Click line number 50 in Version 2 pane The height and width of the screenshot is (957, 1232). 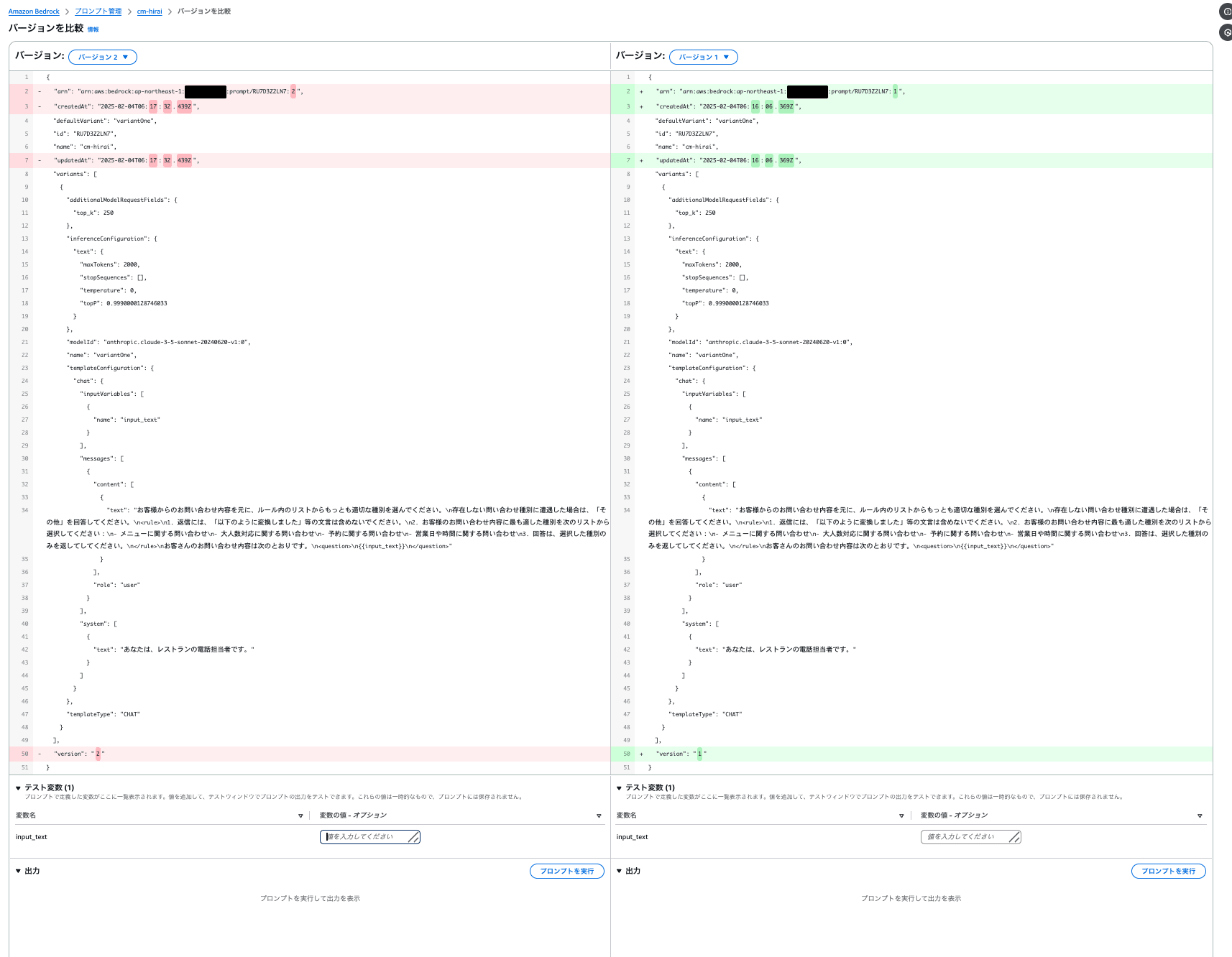point(24,754)
